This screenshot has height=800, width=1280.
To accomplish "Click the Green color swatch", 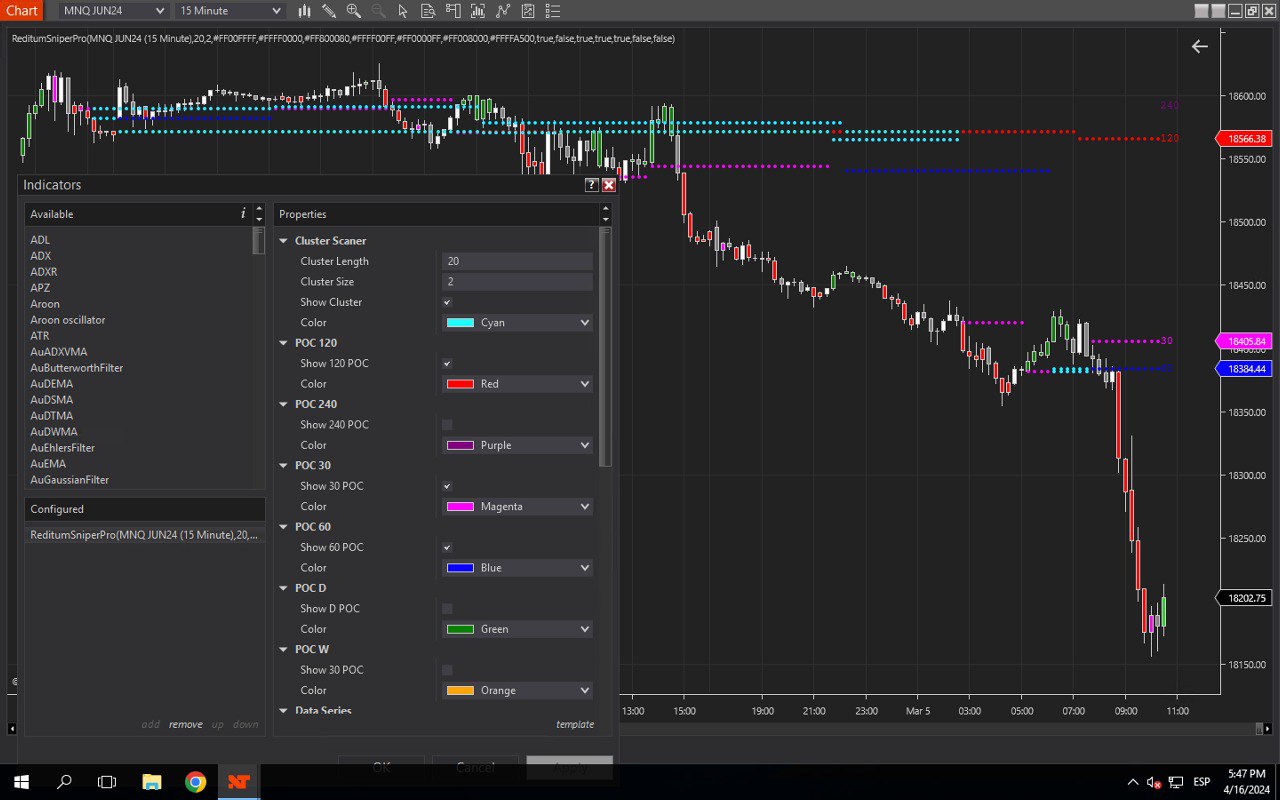I will point(460,629).
